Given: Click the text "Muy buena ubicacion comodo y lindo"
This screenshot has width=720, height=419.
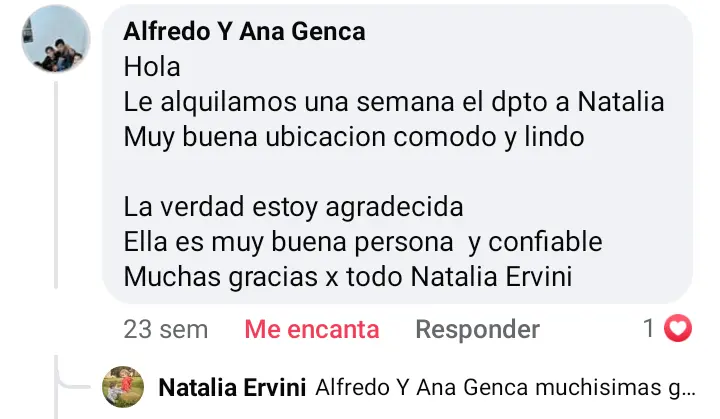Looking at the screenshot, I should (x=354, y=138).
